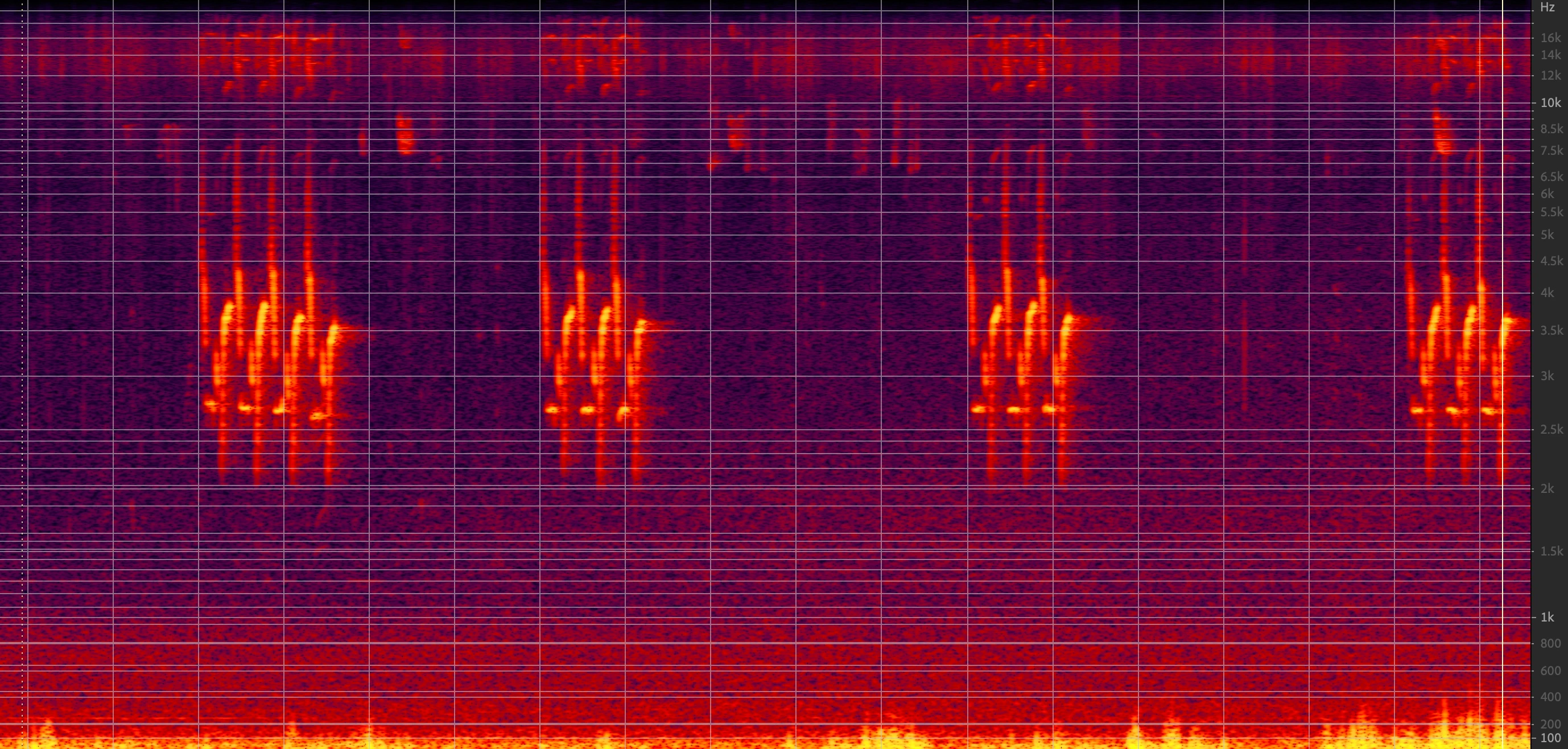Click the 200 label on frequency scale
The image size is (1568, 749).
[x=1550, y=725]
